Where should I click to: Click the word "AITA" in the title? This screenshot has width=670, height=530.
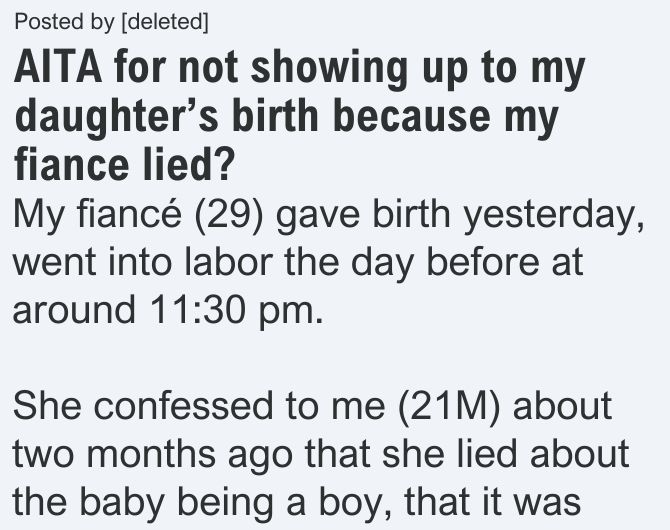coord(58,68)
